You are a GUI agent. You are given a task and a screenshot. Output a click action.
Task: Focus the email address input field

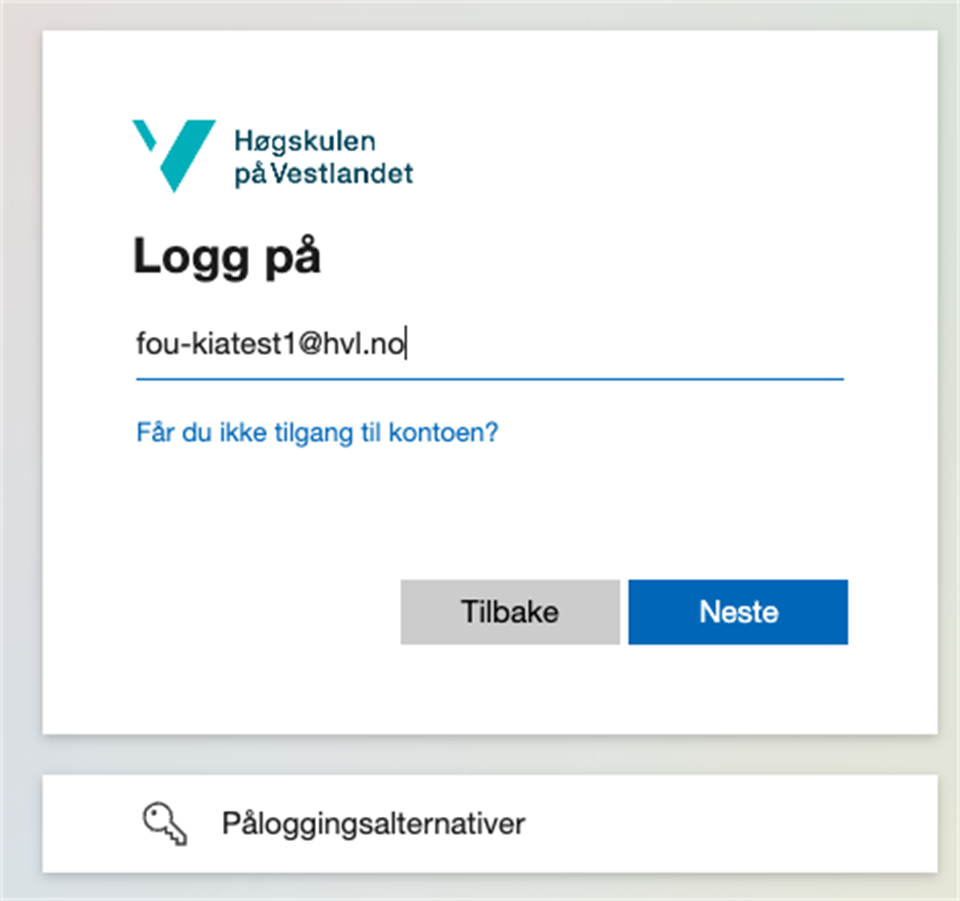coord(489,345)
